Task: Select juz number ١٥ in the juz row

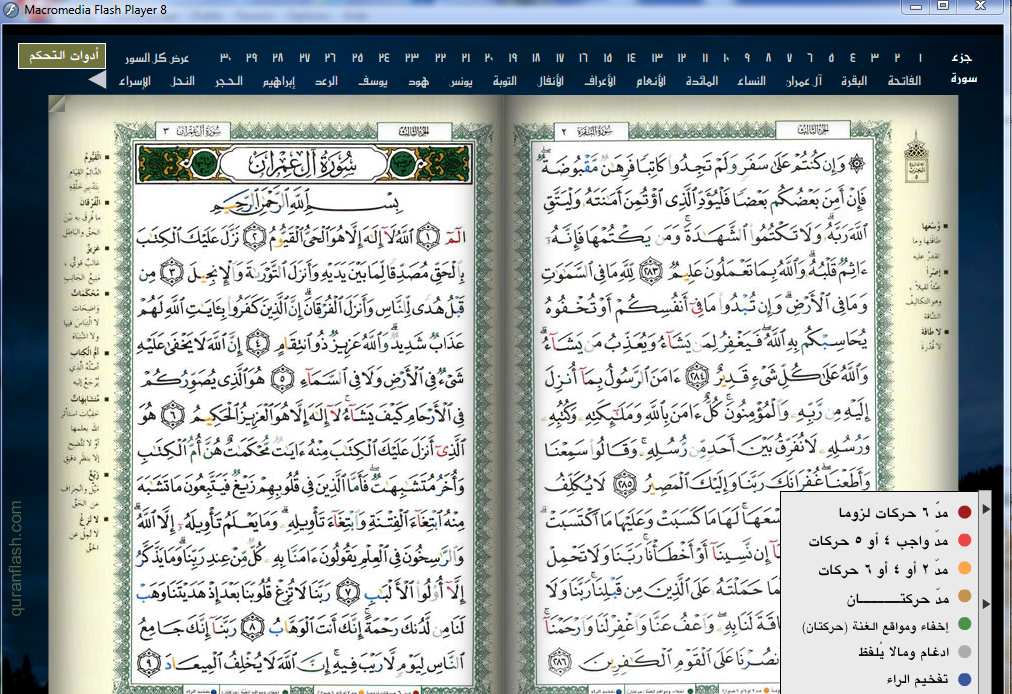Action: [x=607, y=57]
